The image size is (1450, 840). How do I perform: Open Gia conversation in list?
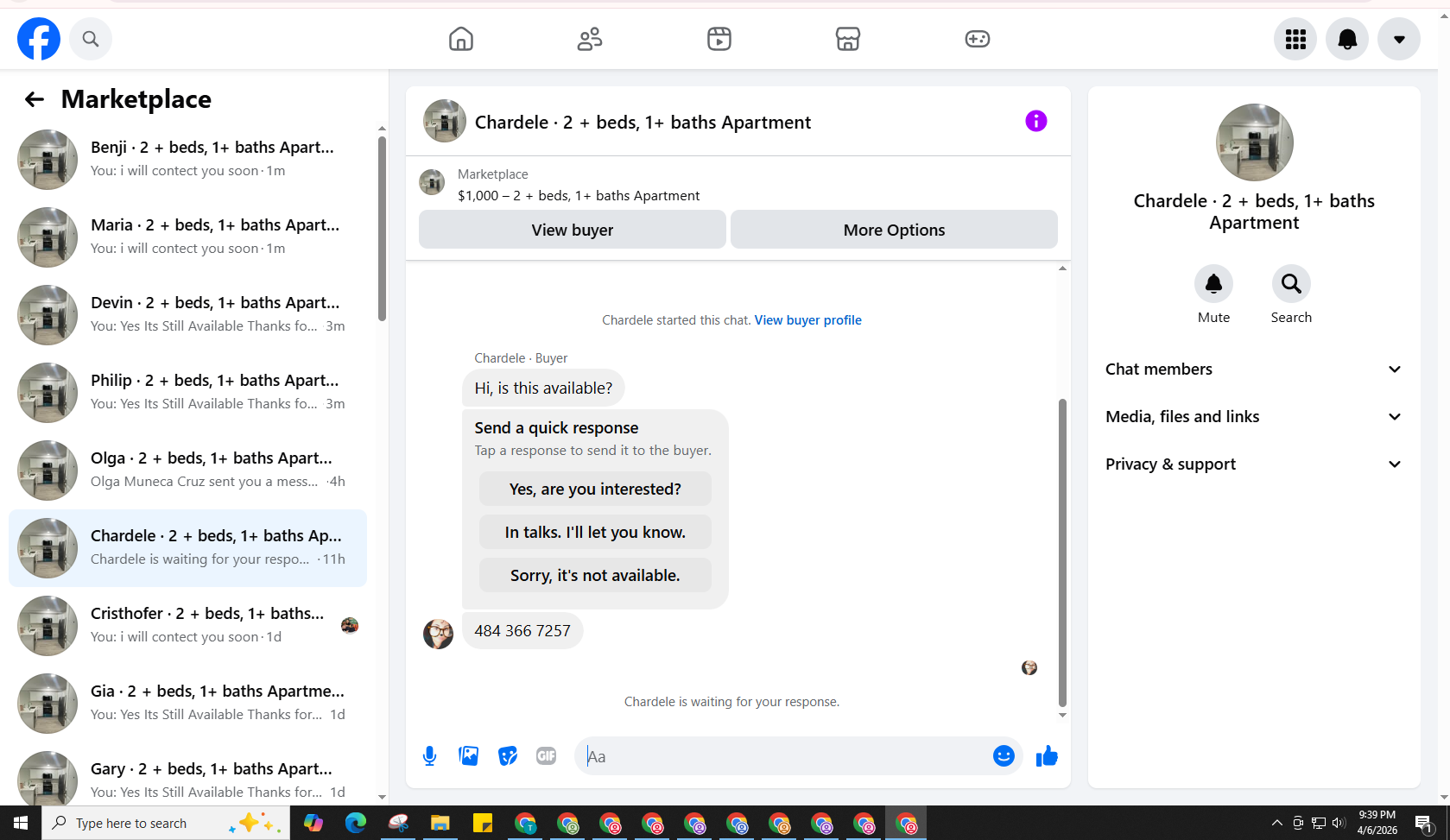pos(187,704)
